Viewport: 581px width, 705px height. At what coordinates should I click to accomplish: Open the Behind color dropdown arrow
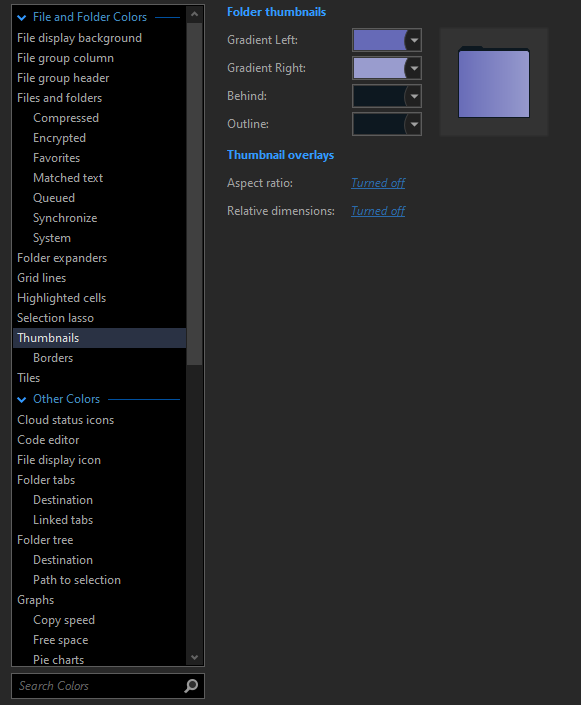tap(414, 96)
